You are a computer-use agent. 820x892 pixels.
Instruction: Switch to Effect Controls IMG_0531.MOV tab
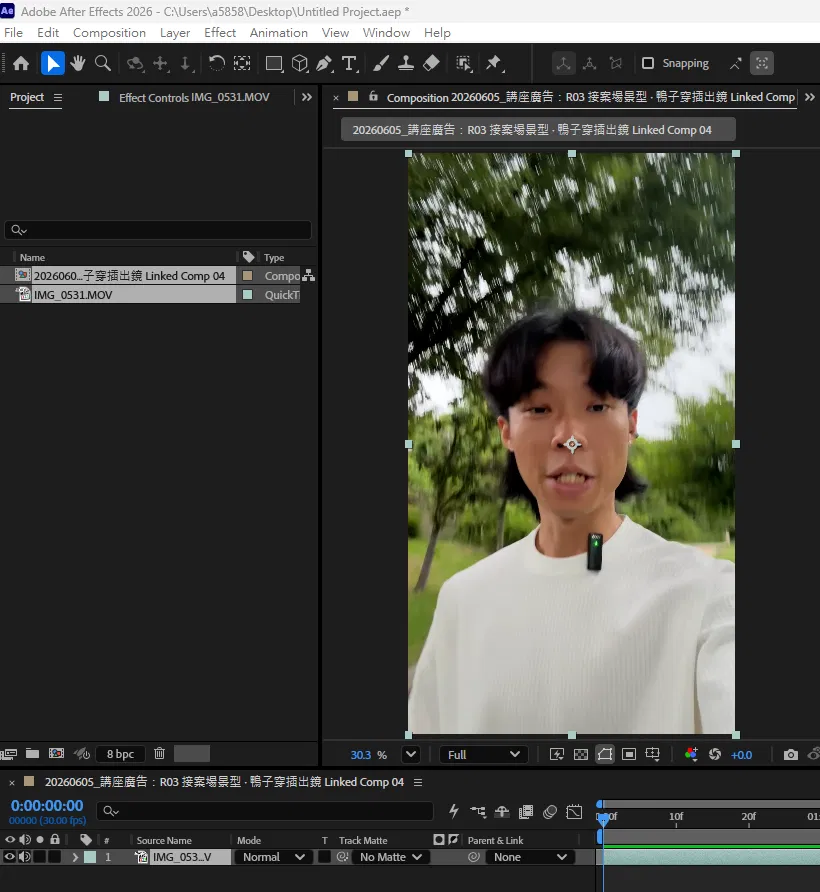pos(194,97)
